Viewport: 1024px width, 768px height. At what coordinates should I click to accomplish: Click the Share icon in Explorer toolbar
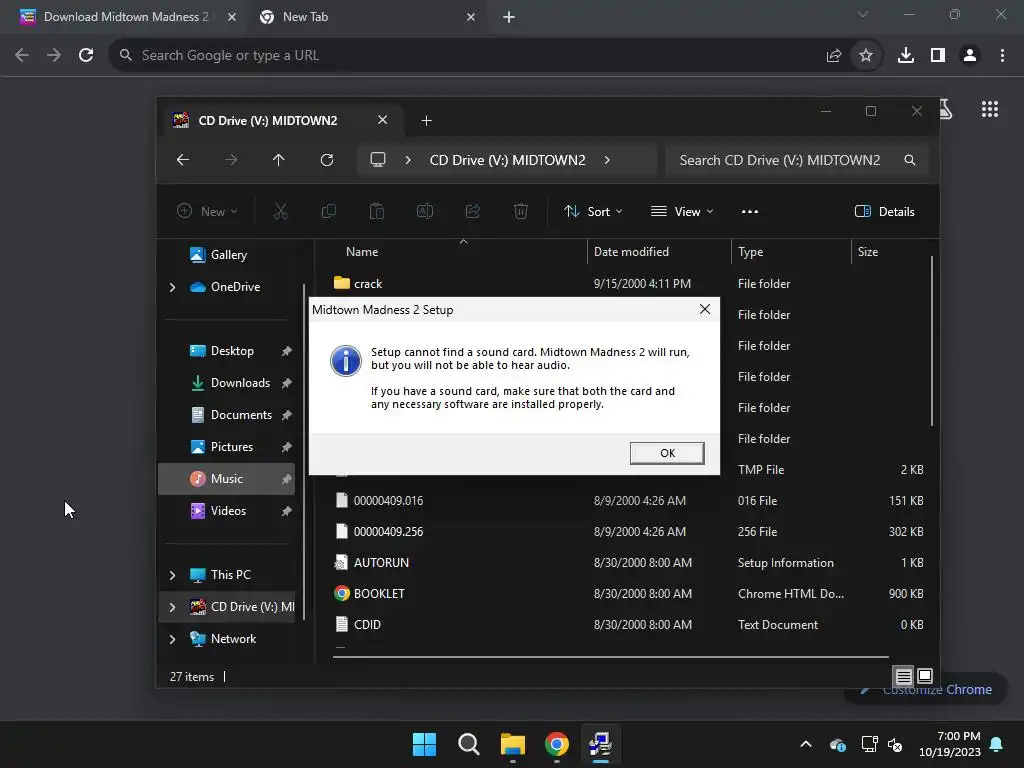(473, 211)
